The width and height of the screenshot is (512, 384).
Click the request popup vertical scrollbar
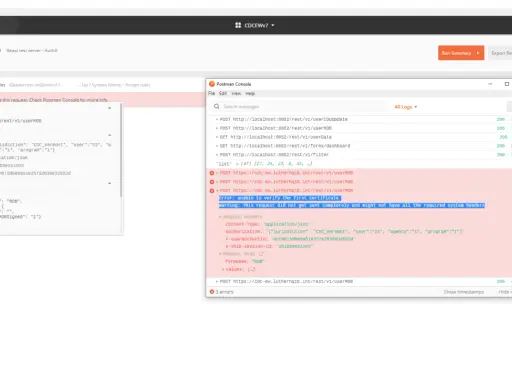click(121, 150)
